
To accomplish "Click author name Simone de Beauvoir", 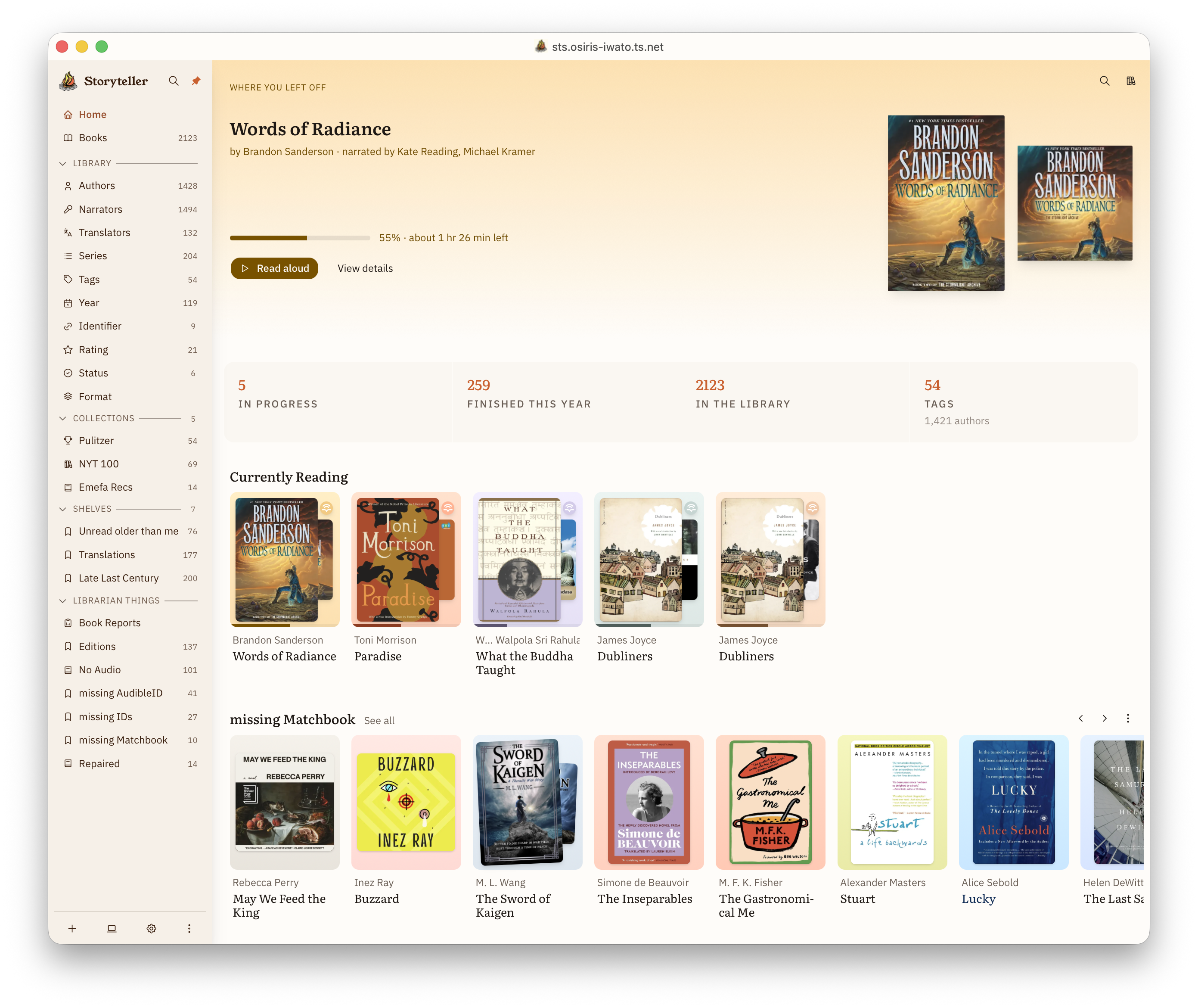I will [642, 882].
